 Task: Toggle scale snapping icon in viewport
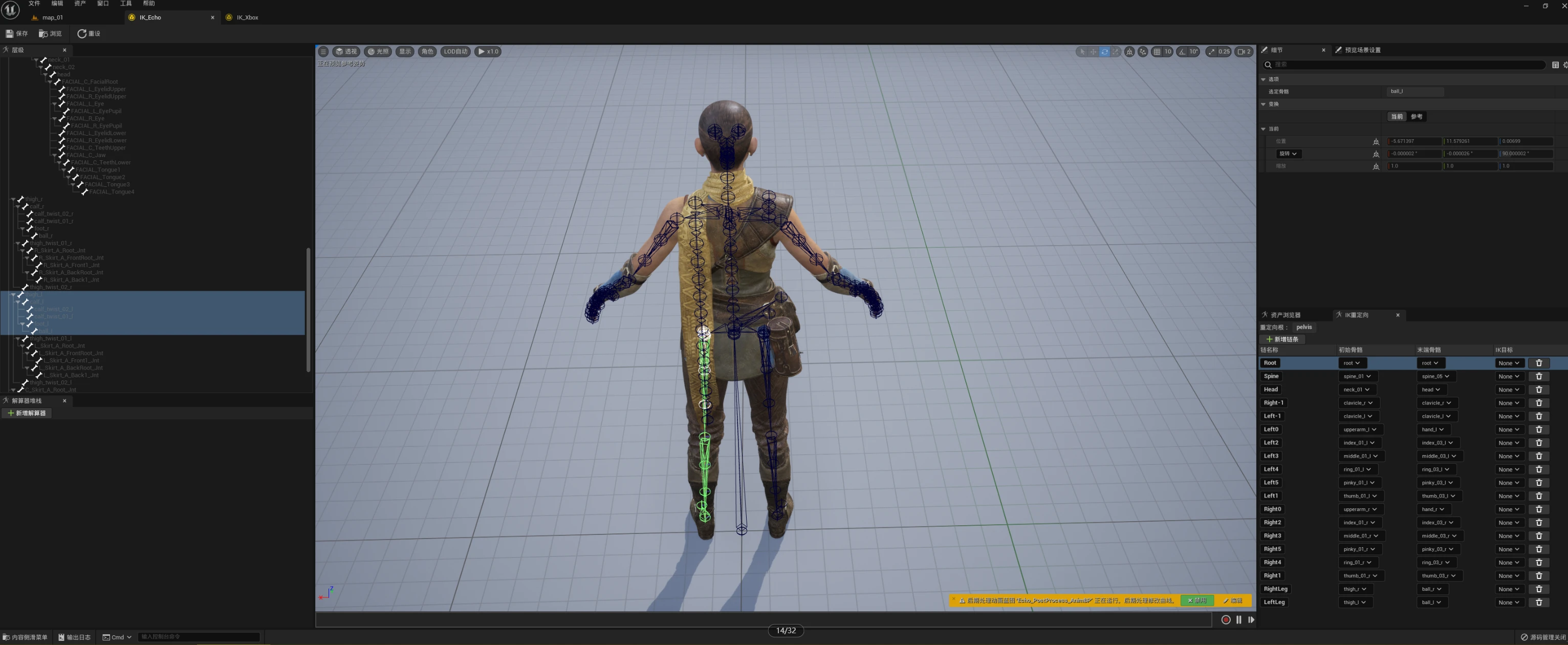click(1211, 52)
